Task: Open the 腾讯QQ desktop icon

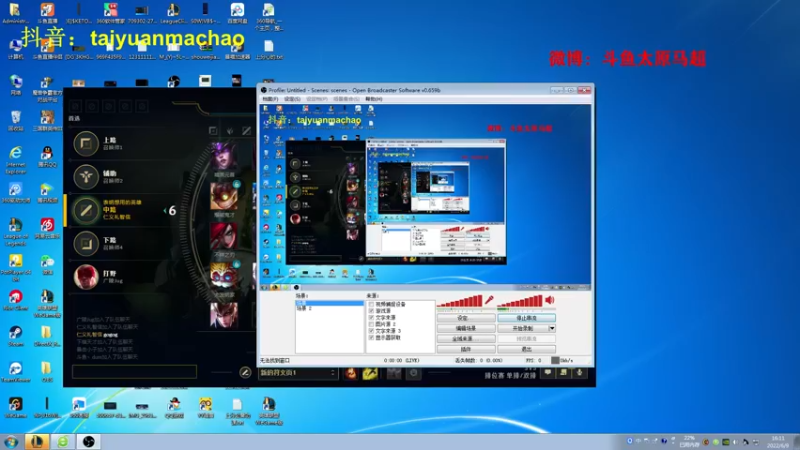Action: pyautogui.click(x=47, y=157)
